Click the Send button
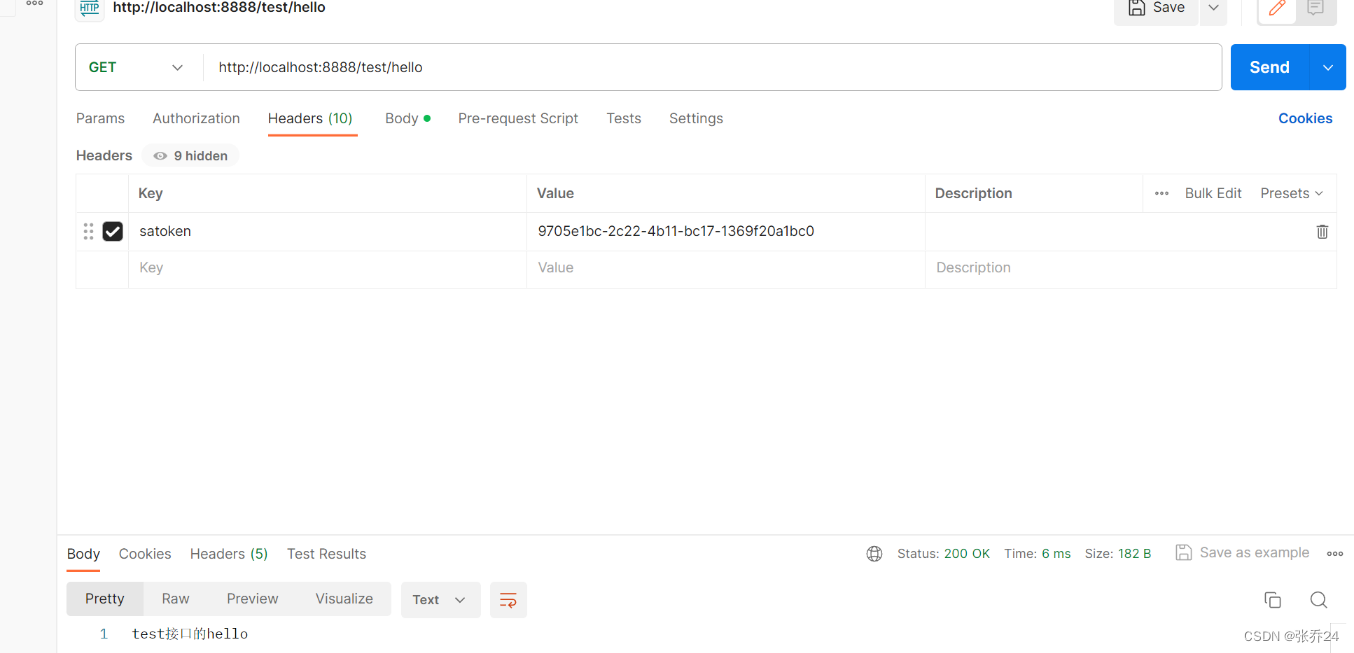This screenshot has height=653, width=1354. [x=1268, y=67]
